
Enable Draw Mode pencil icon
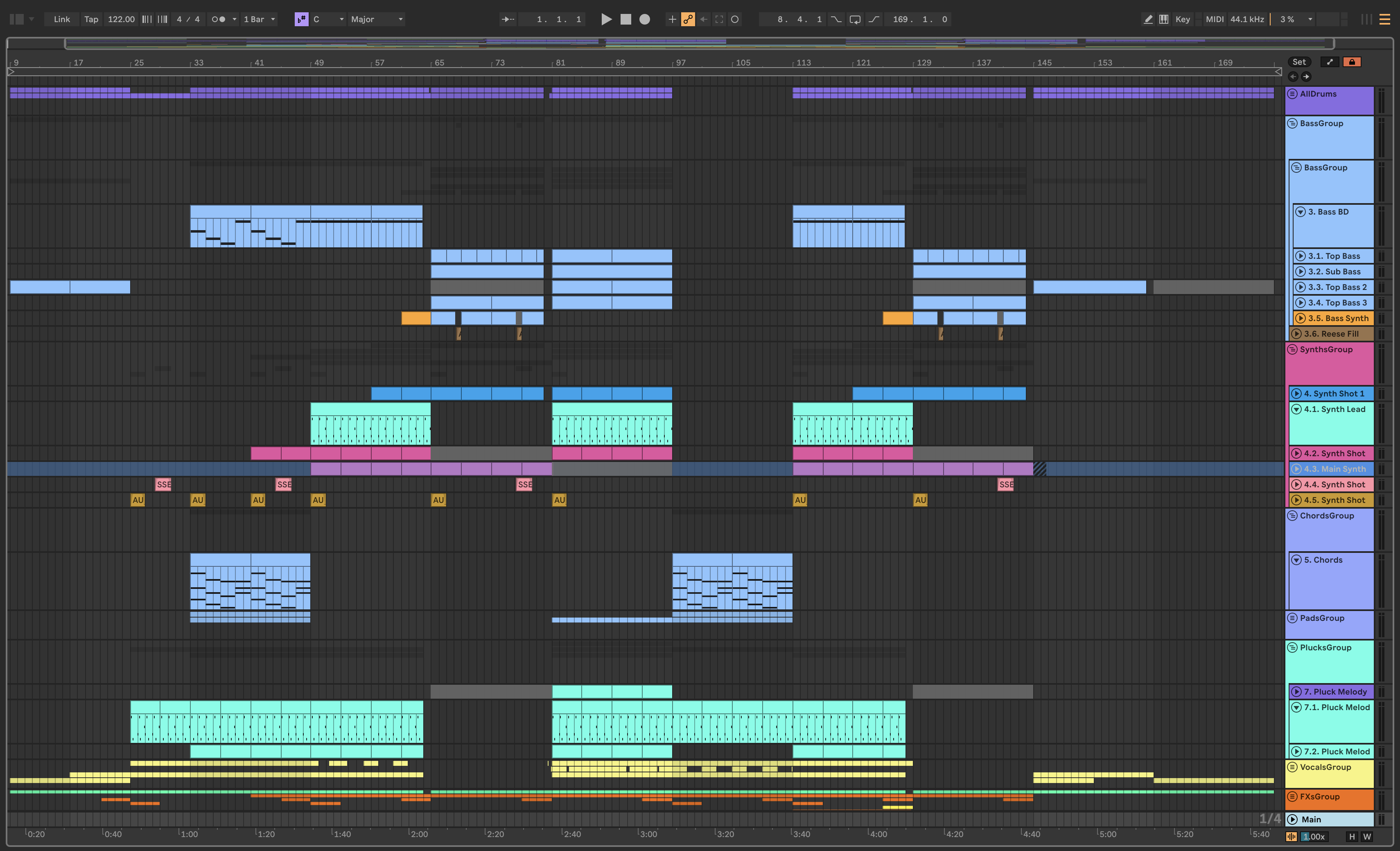pyautogui.click(x=1148, y=19)
